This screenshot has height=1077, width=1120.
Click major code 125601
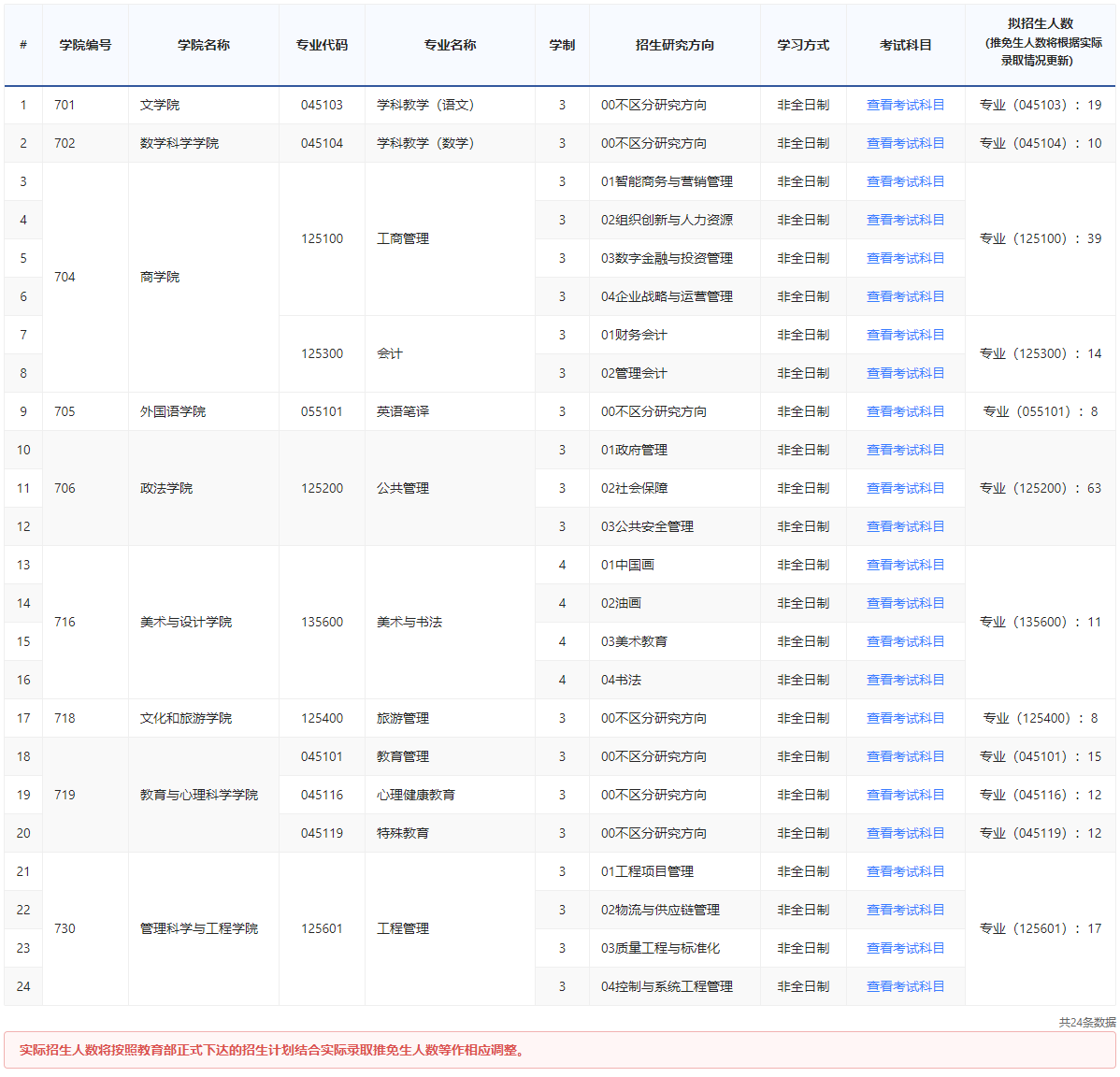[323, 928]
